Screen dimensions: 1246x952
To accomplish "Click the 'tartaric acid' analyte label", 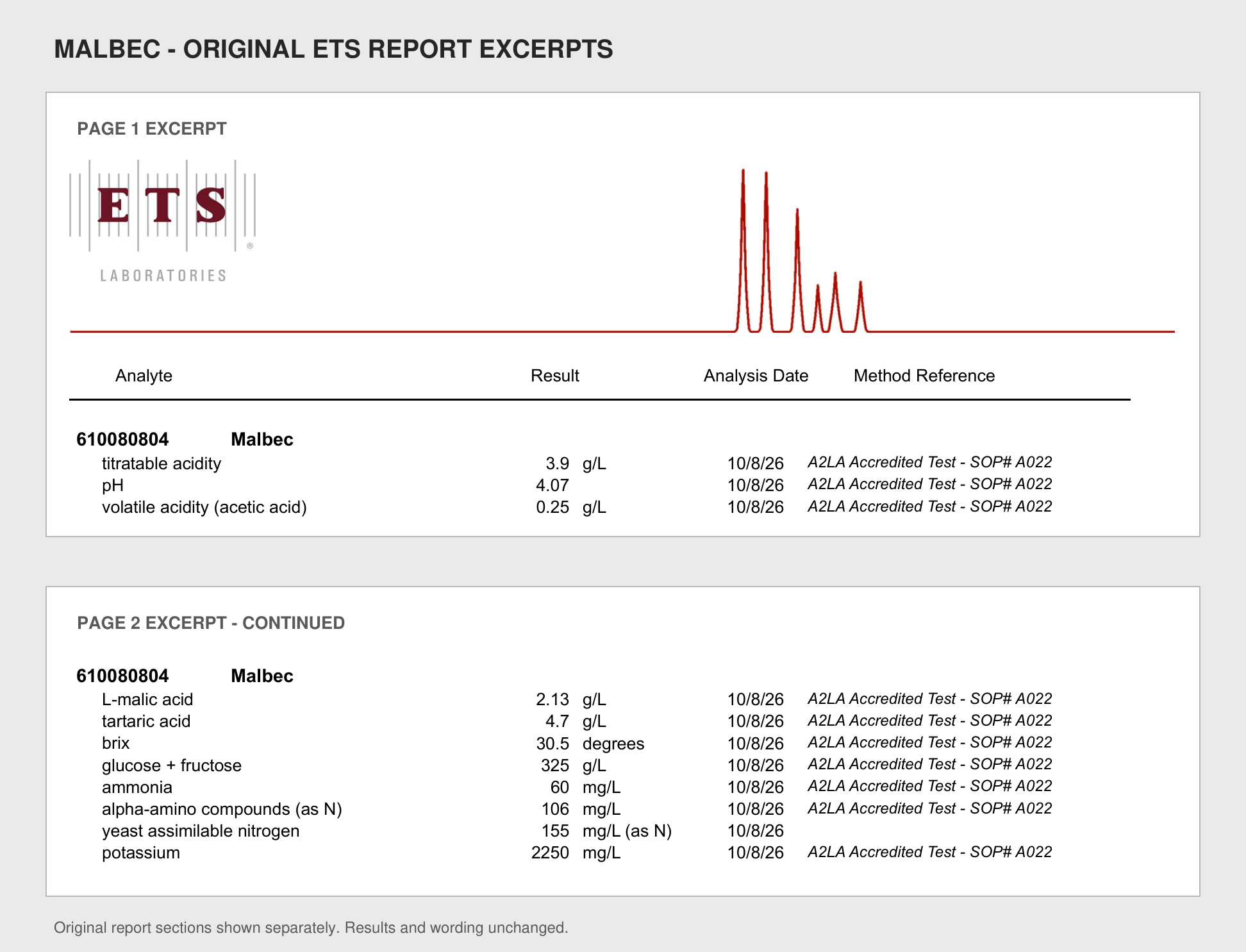I will point(146,721).
